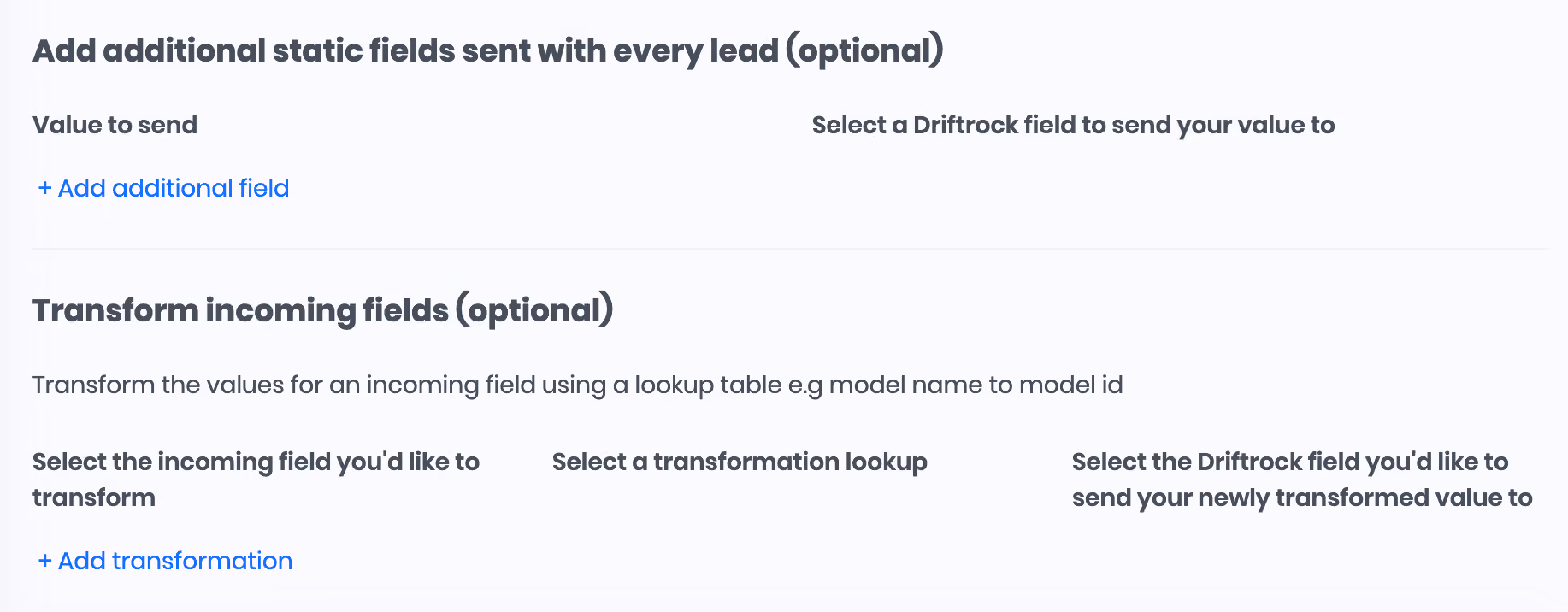Image resolution: width=1568 pixels, height=612 pixels.
Task: Click the plus sign before 'Add transformation'
Action: click(45, 561)
